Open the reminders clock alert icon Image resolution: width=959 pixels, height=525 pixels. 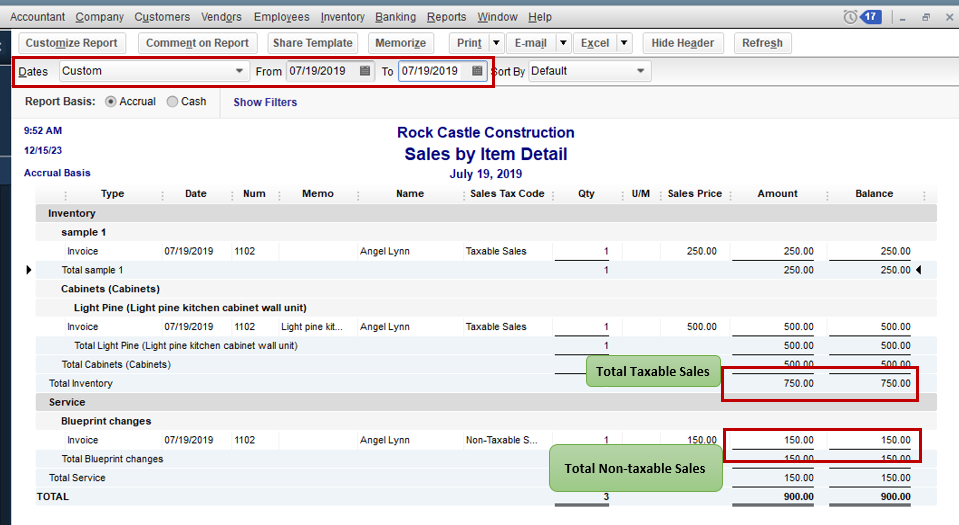(x=850, y=17)
